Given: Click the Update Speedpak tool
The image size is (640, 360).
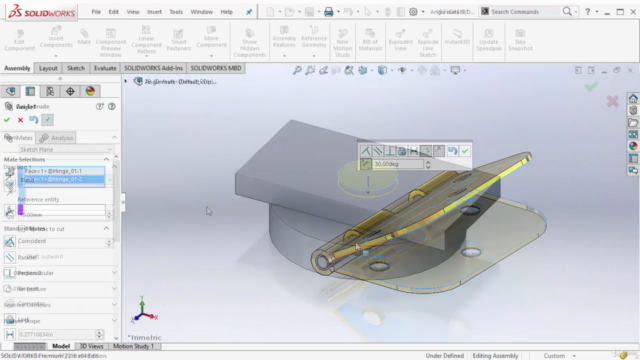Looking at the screenshot, I should coord(489,40).
